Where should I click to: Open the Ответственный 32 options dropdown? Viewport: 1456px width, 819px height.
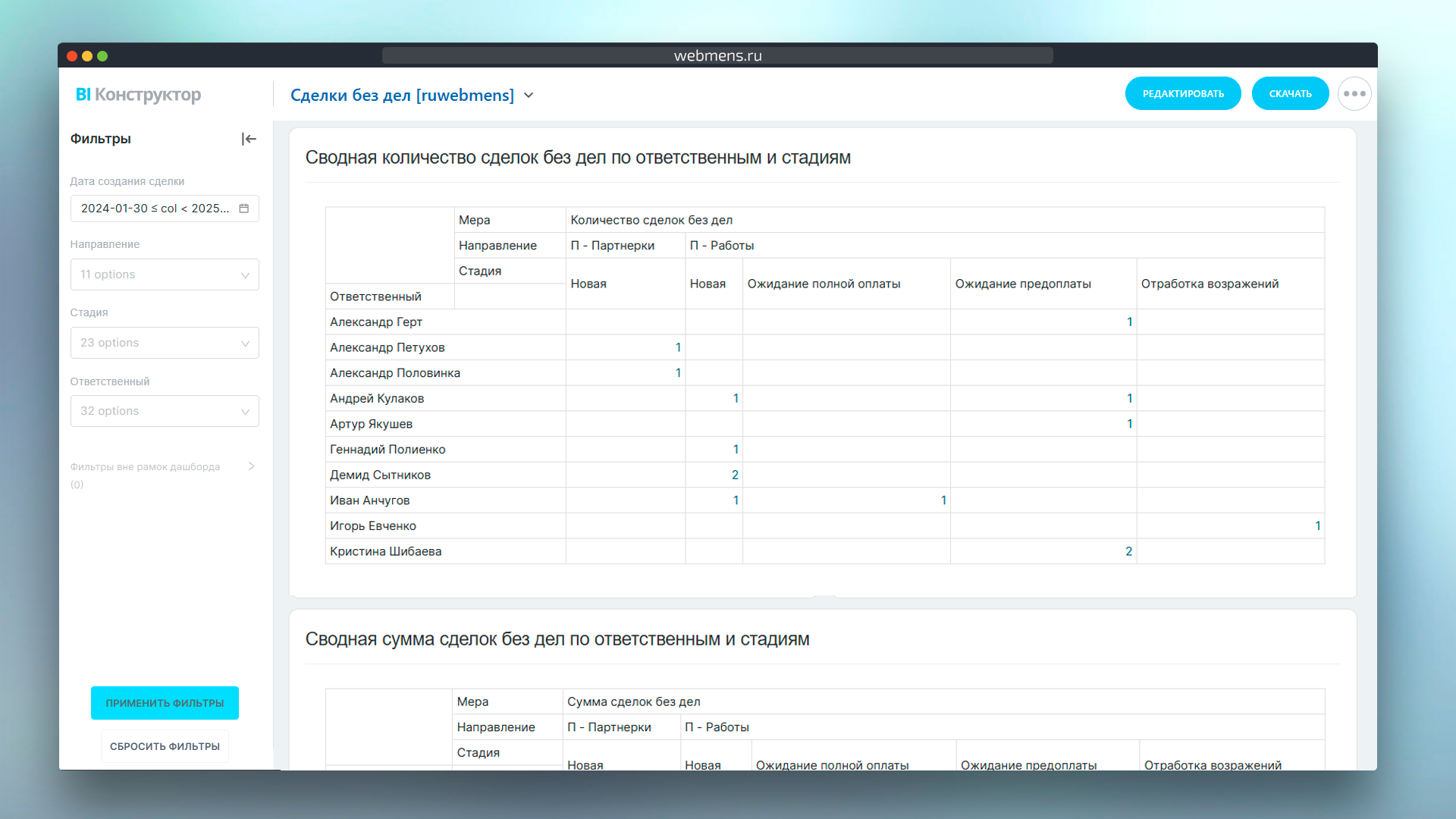point(165,411)
